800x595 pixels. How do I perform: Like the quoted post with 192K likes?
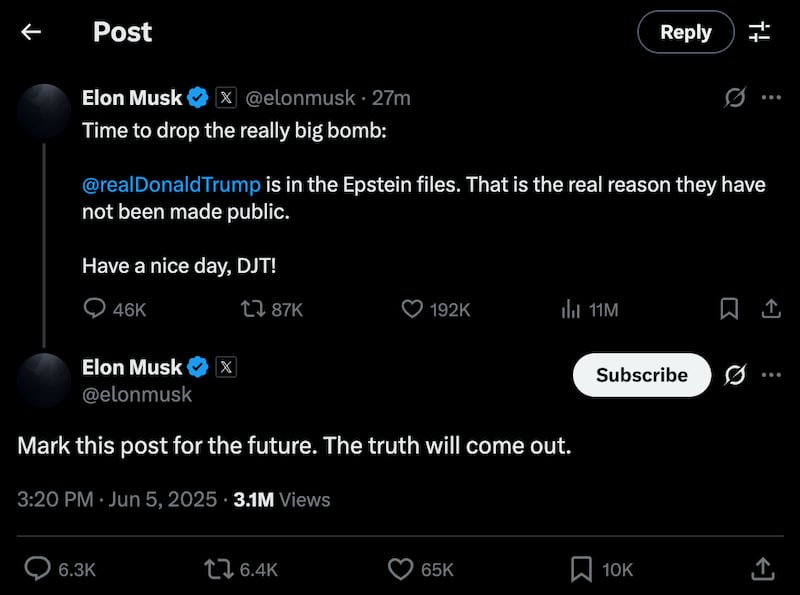(412, 310)
